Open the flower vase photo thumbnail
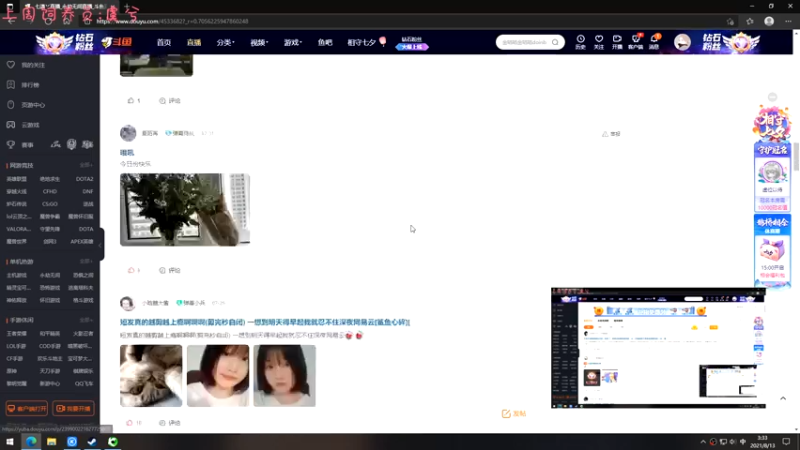800x450 pixels. (185, 210)
